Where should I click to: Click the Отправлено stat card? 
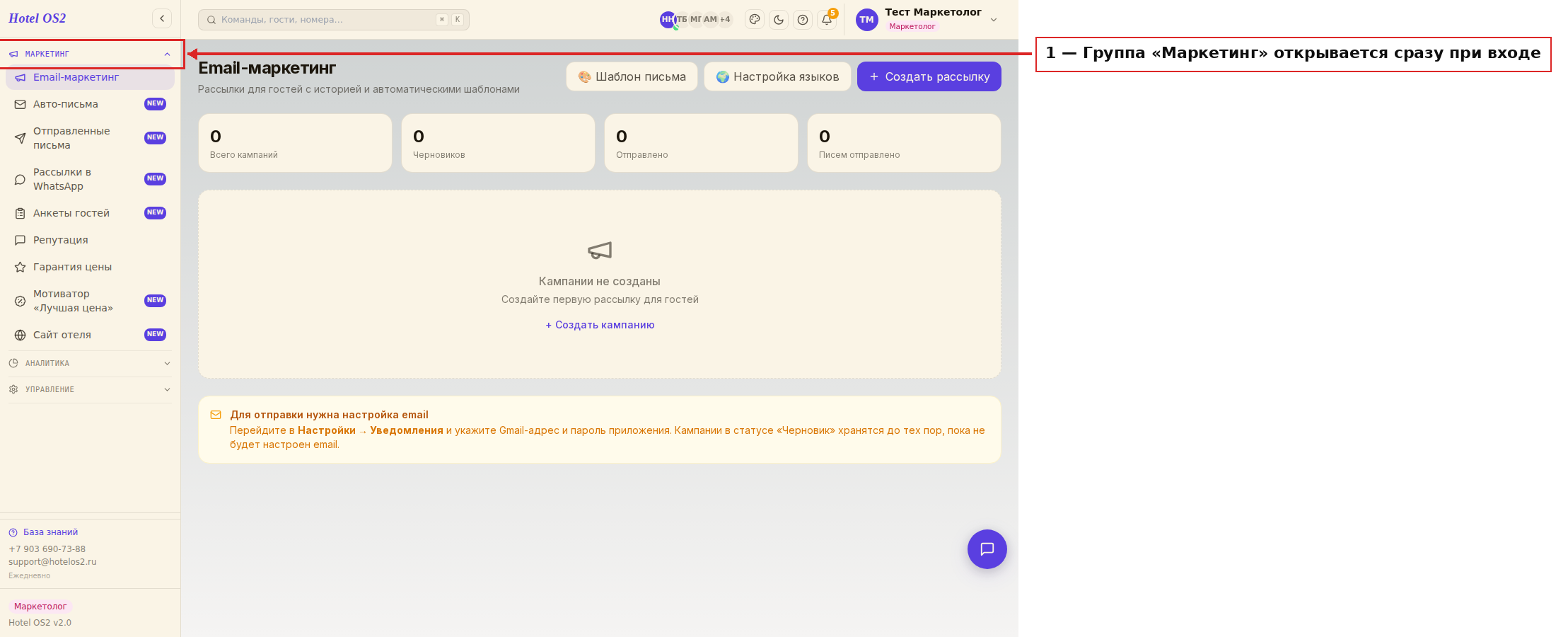pos(701,143)
